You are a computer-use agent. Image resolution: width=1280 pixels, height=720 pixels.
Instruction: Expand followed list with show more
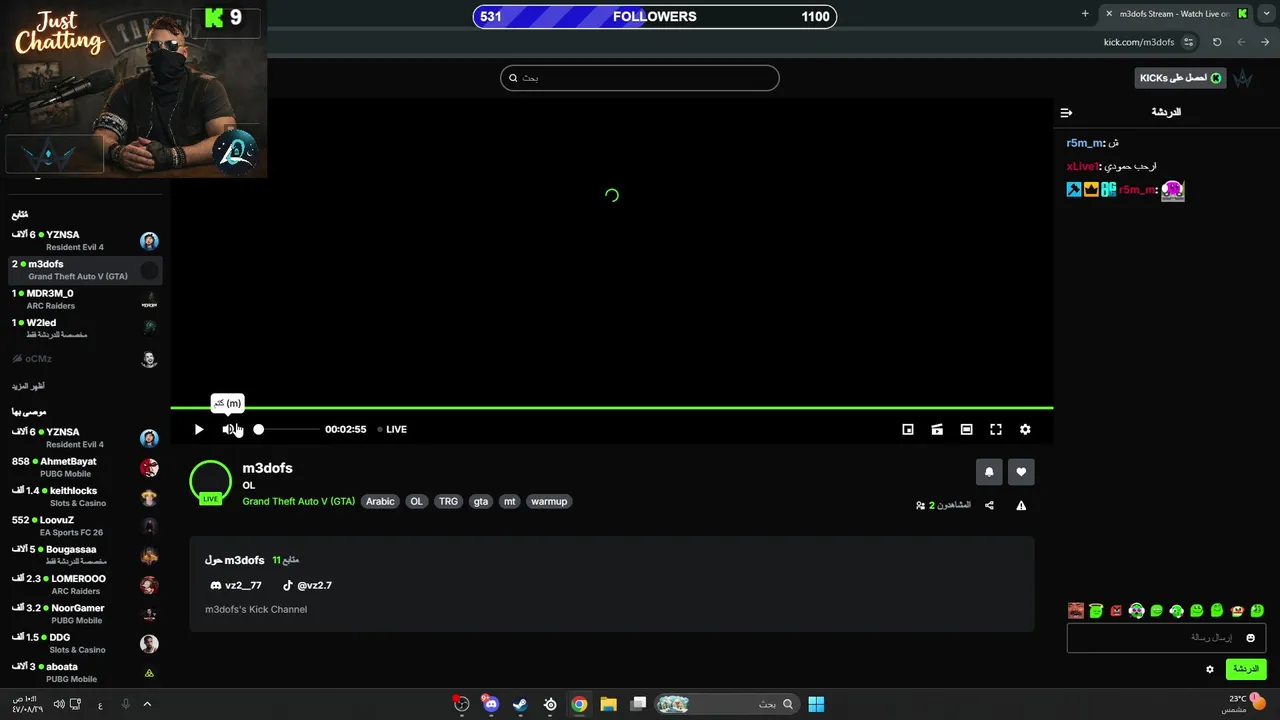(28, 386)
